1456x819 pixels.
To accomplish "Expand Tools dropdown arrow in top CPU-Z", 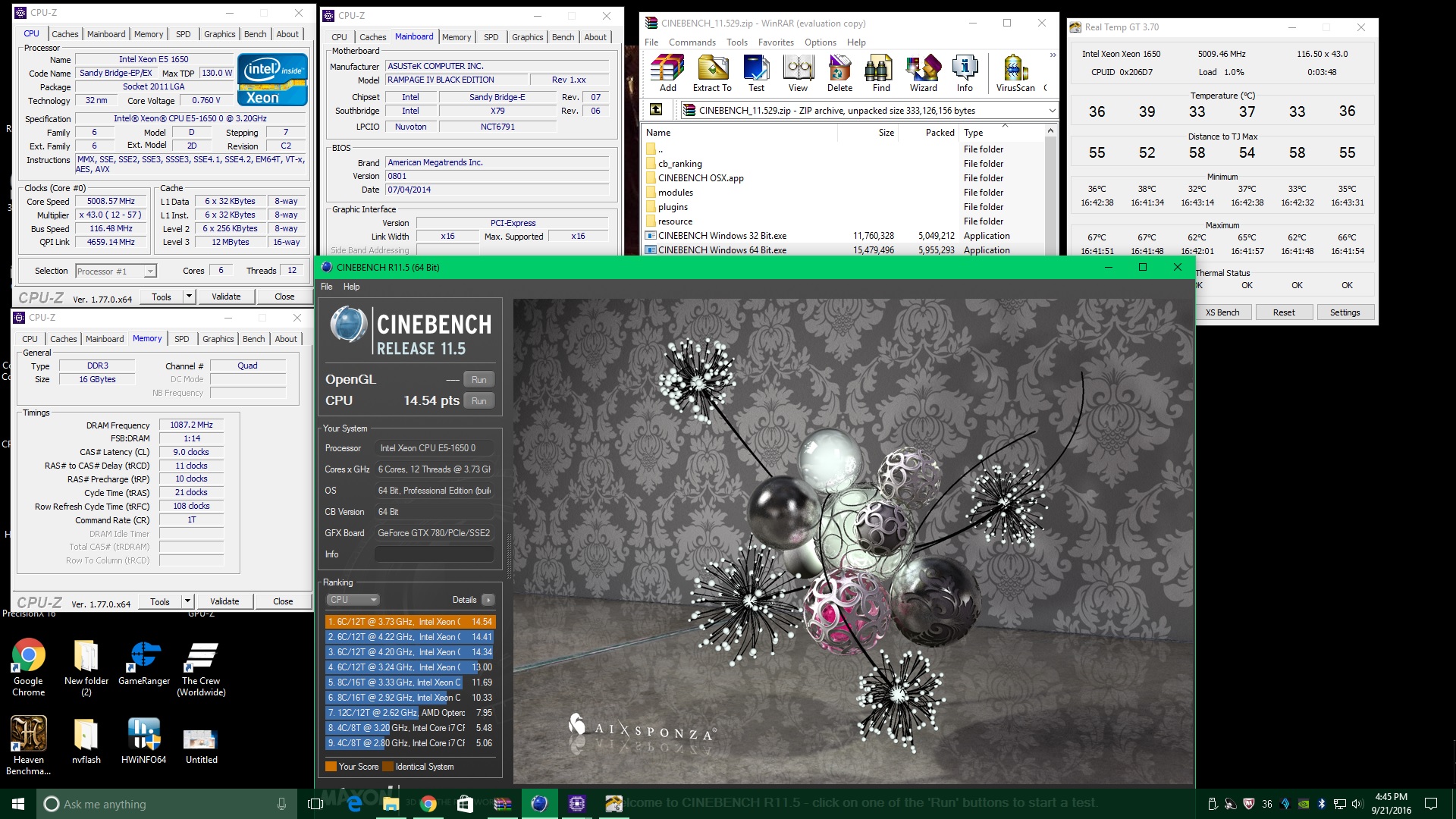I will [x=189, y=297].
